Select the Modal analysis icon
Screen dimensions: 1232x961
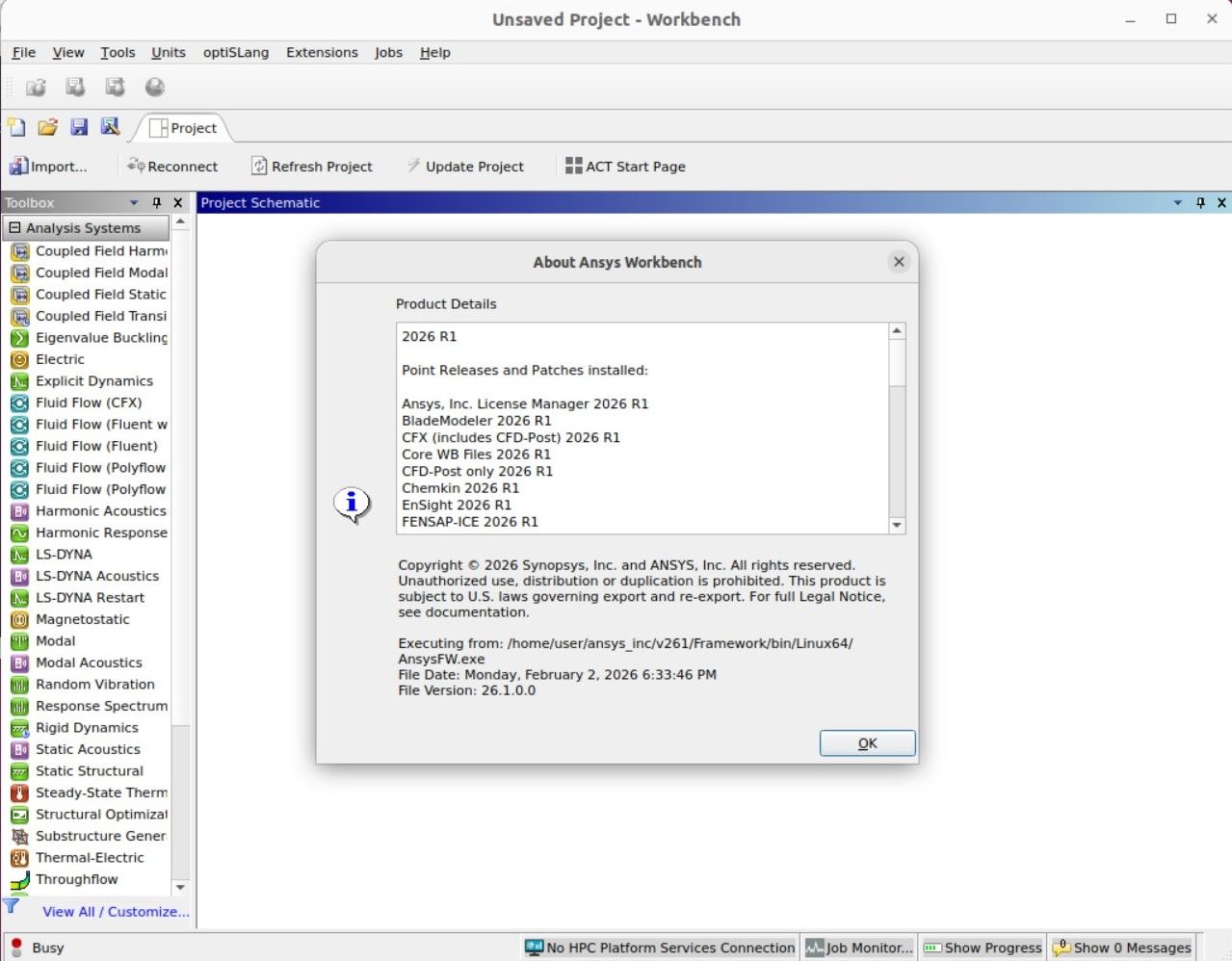19,641
